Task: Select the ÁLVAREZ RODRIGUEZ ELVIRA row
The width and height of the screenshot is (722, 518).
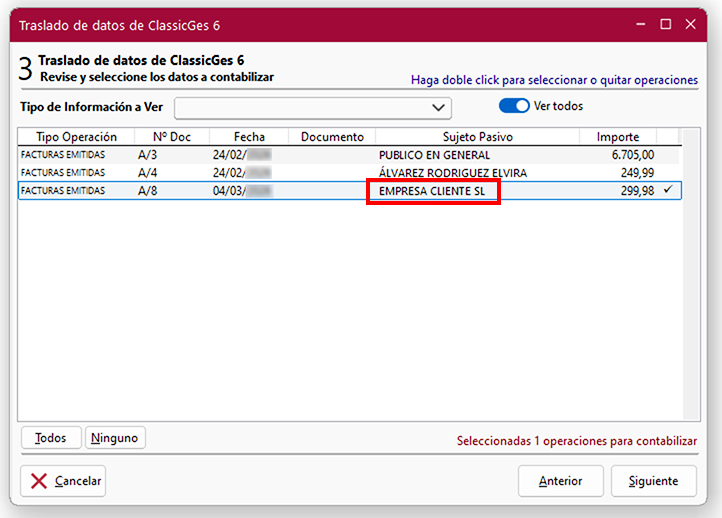Action: [x=452, y=173]
